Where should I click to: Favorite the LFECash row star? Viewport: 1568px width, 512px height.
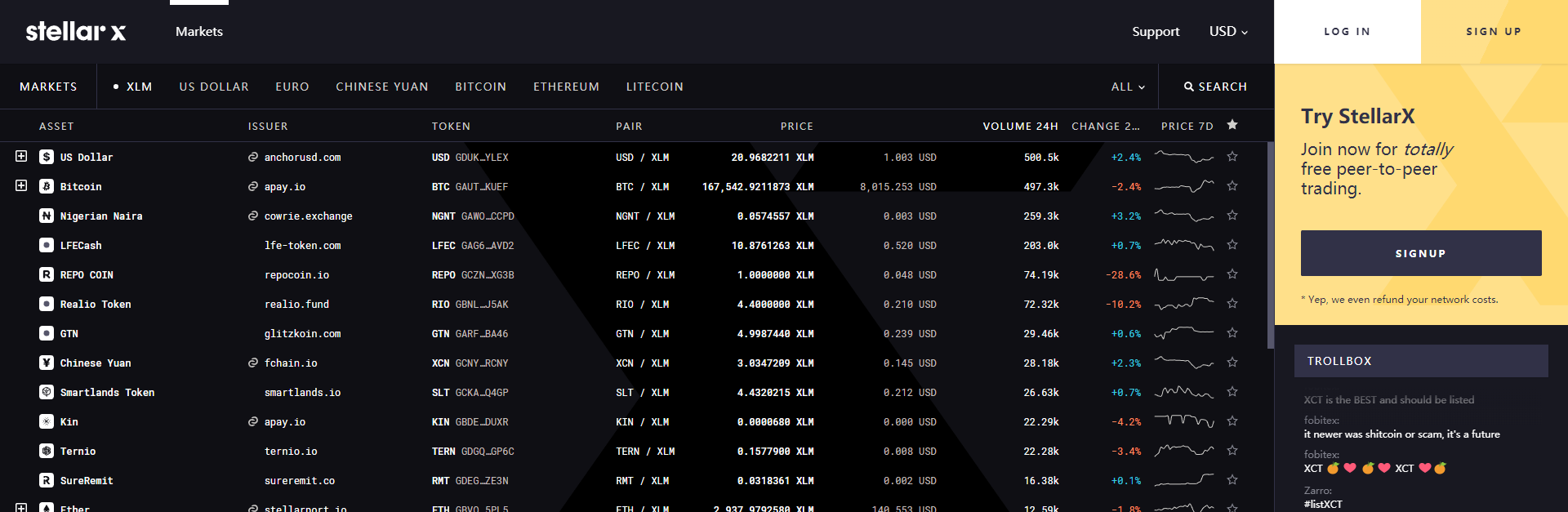tap(1232, 244)
